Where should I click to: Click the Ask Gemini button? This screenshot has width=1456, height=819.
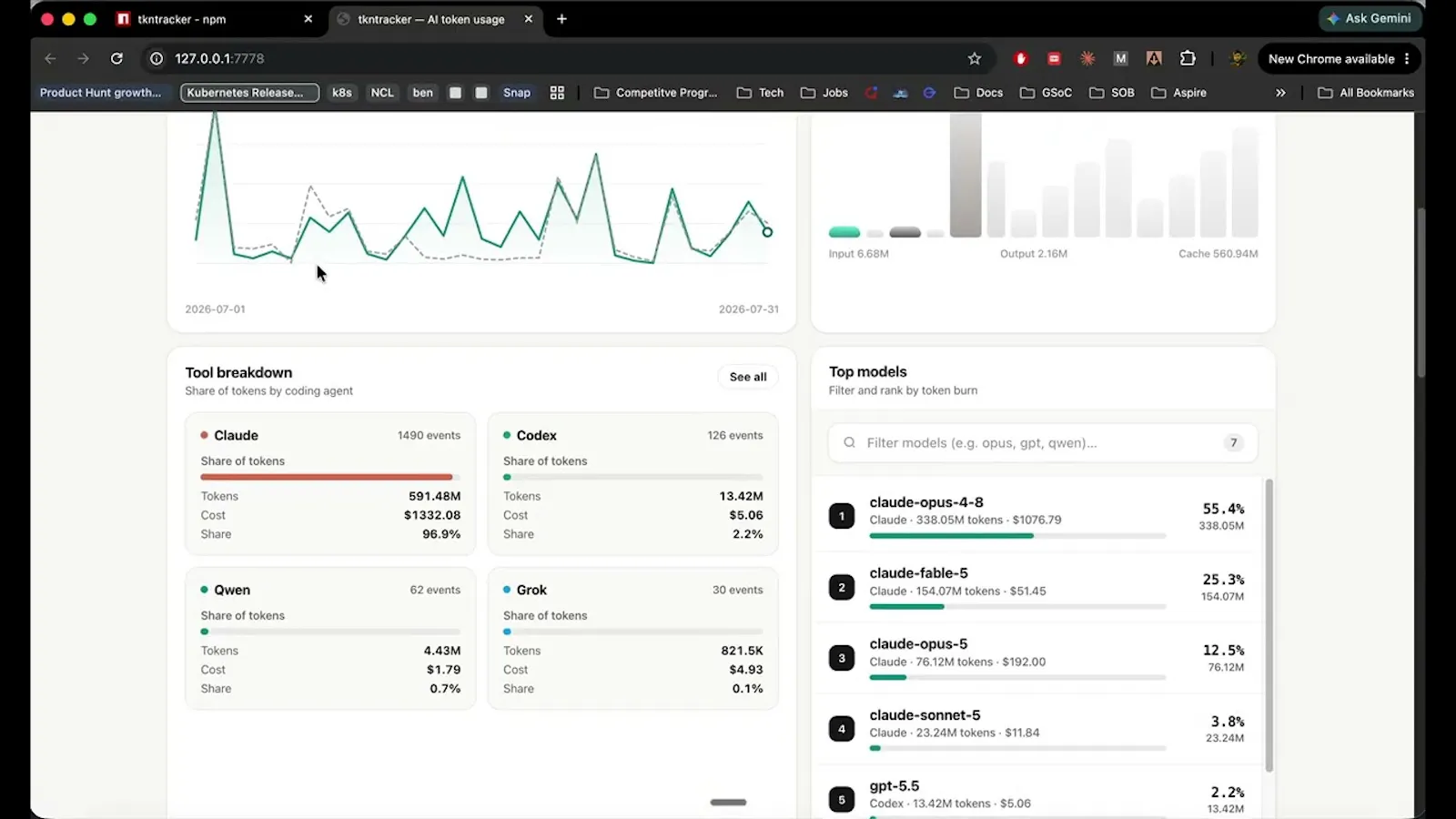tap(1370, 18)
